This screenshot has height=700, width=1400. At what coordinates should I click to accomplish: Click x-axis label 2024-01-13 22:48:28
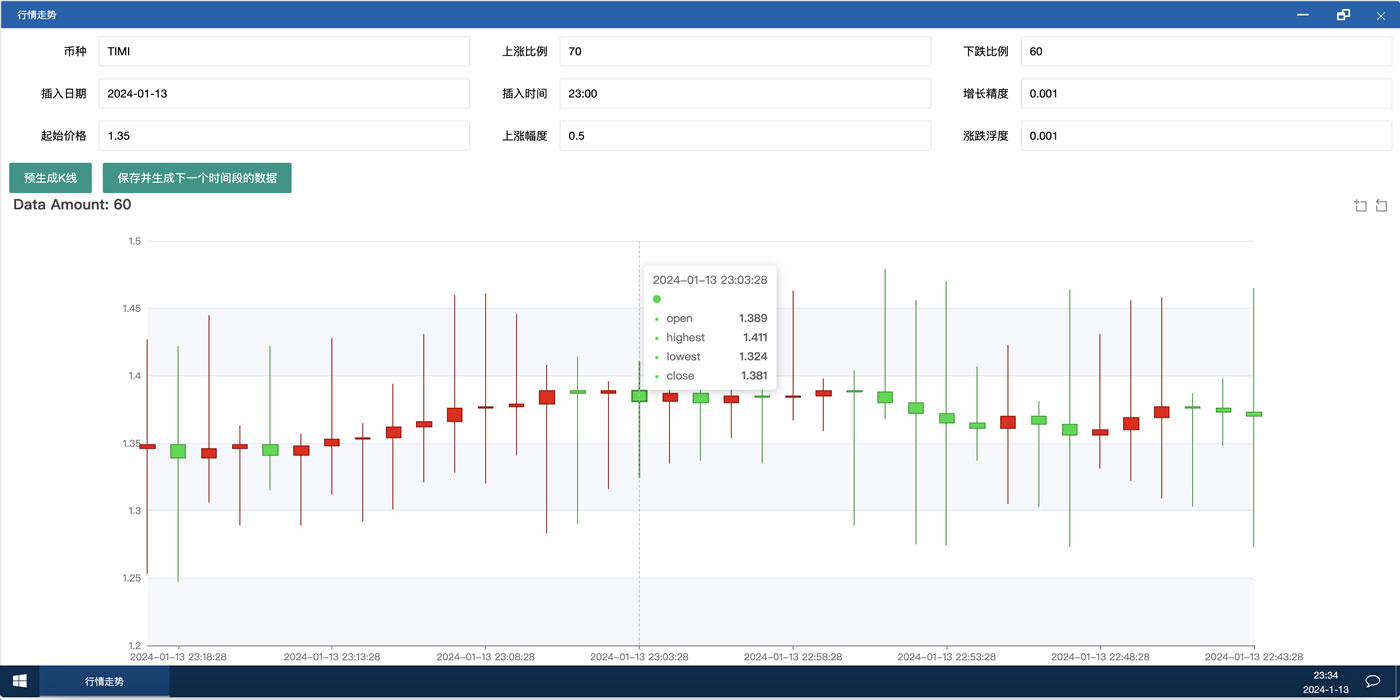(1099, 657)
